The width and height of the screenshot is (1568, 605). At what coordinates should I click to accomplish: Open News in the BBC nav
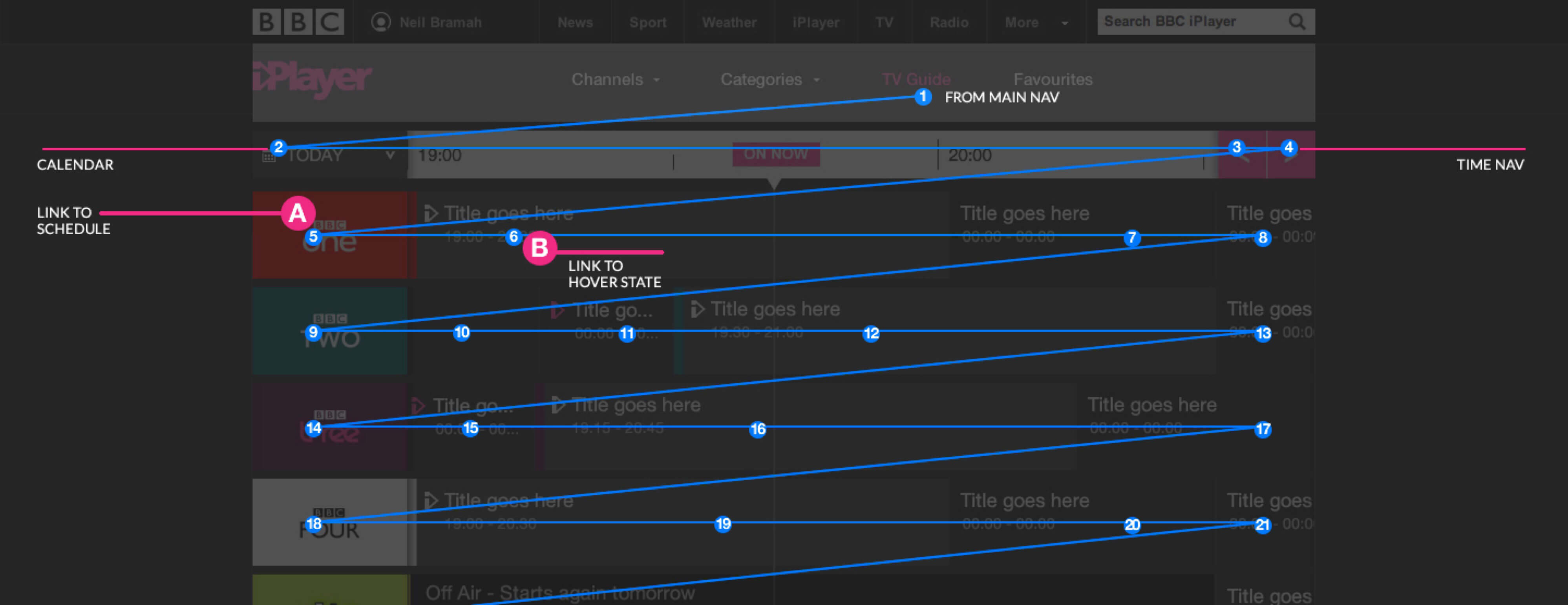575,22
